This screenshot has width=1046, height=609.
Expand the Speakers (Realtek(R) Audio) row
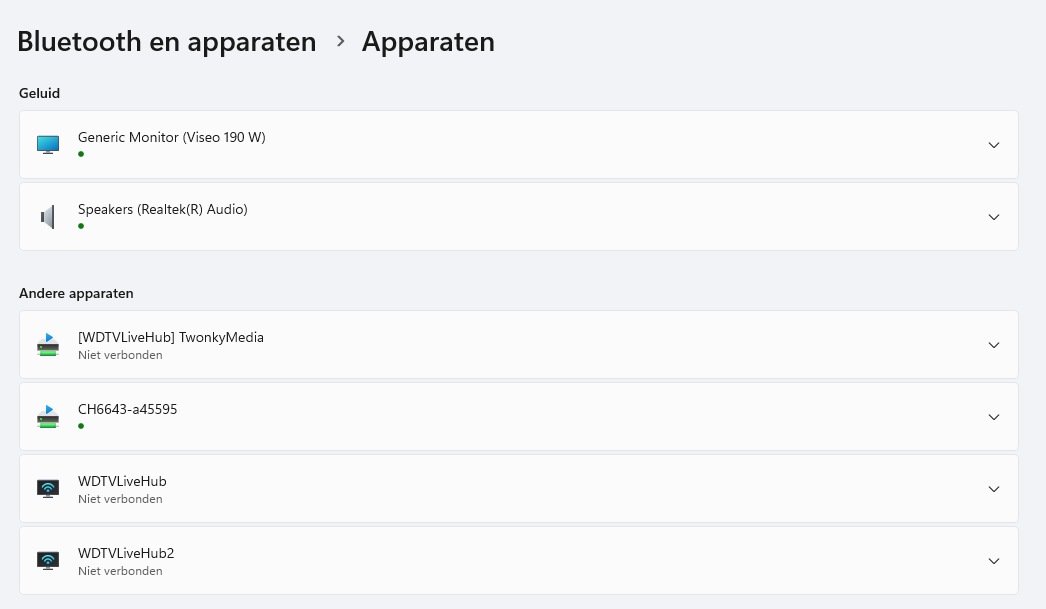(993, 217)
